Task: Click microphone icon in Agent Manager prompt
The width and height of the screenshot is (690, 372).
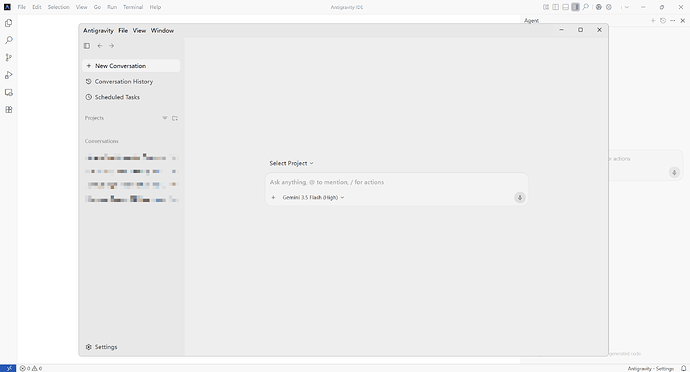Action: tap(520, 198)
